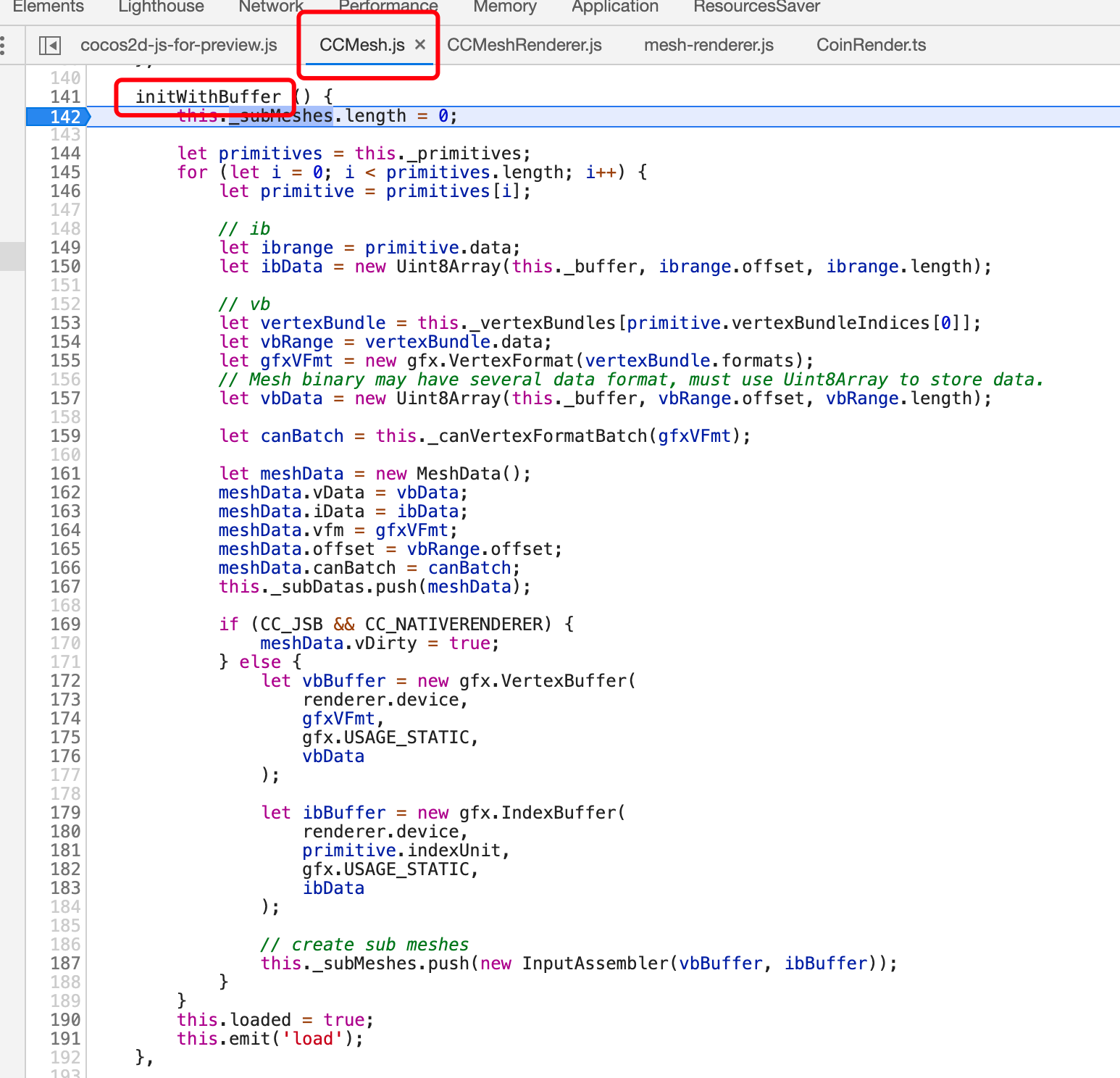Screen dimensions: 1120x1078
Task: Switch to the Elements panel
Action: pyautogui.click(x=49, y=7)
